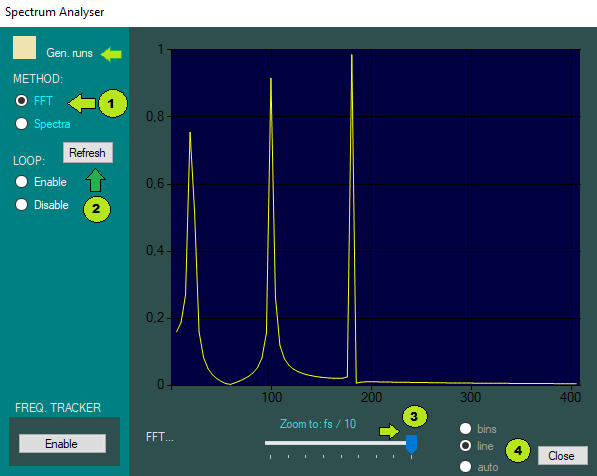The image size is (597, 476).
Task: Select the line display mode
Action: pos(465,446)
